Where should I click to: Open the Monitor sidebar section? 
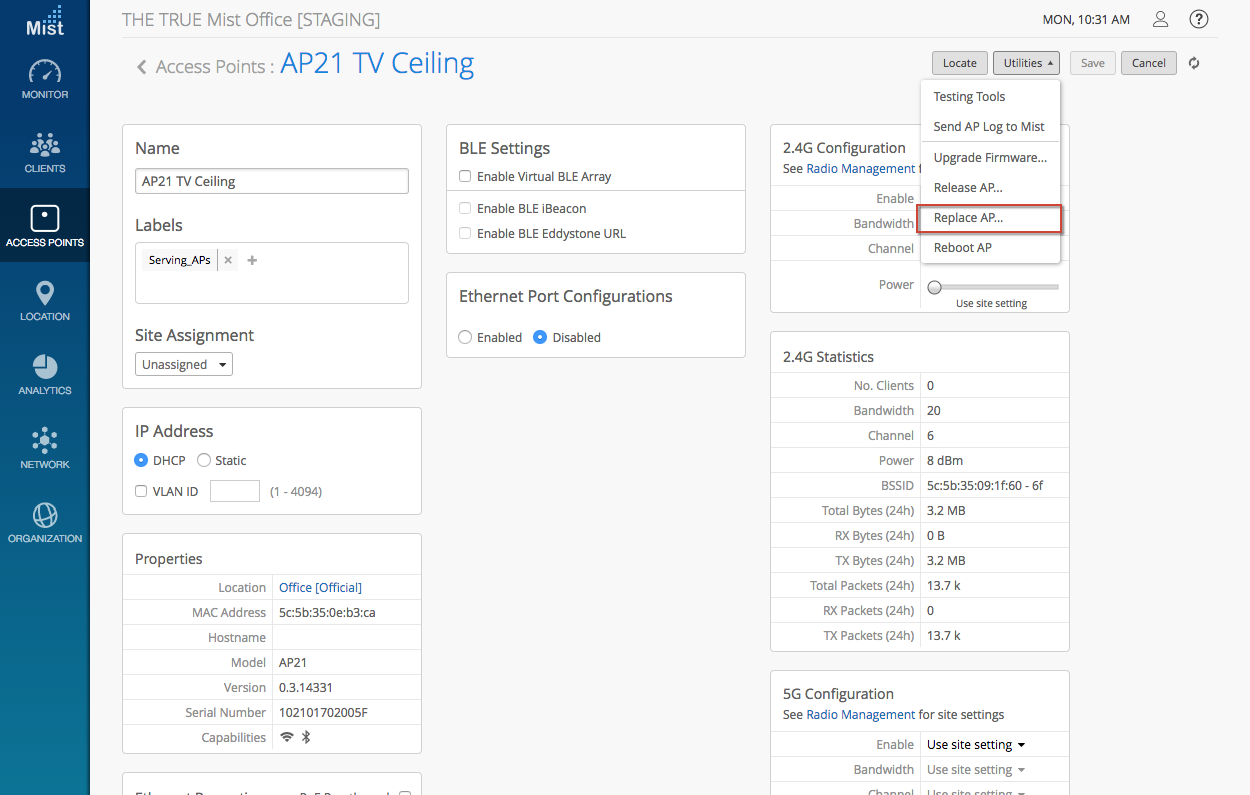coord(45,80)
